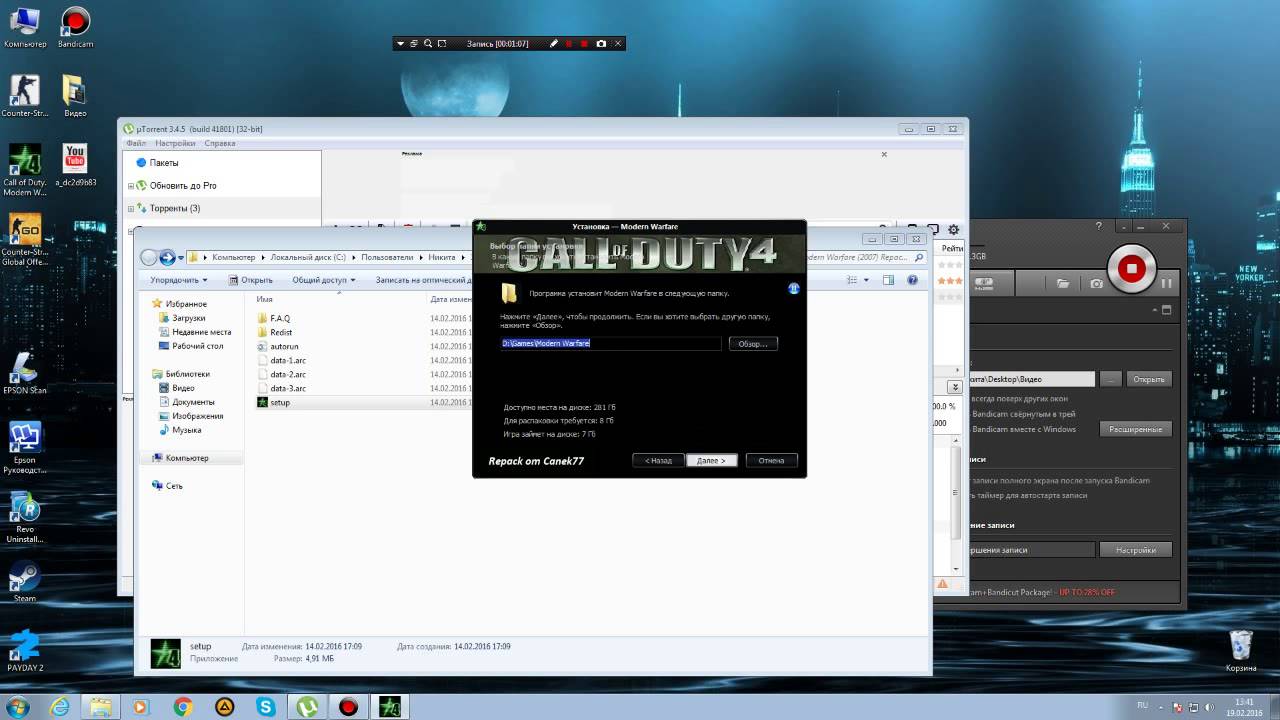Open Steam desktop shortcut
This screenshot has width=1280, height=720.
24,582
